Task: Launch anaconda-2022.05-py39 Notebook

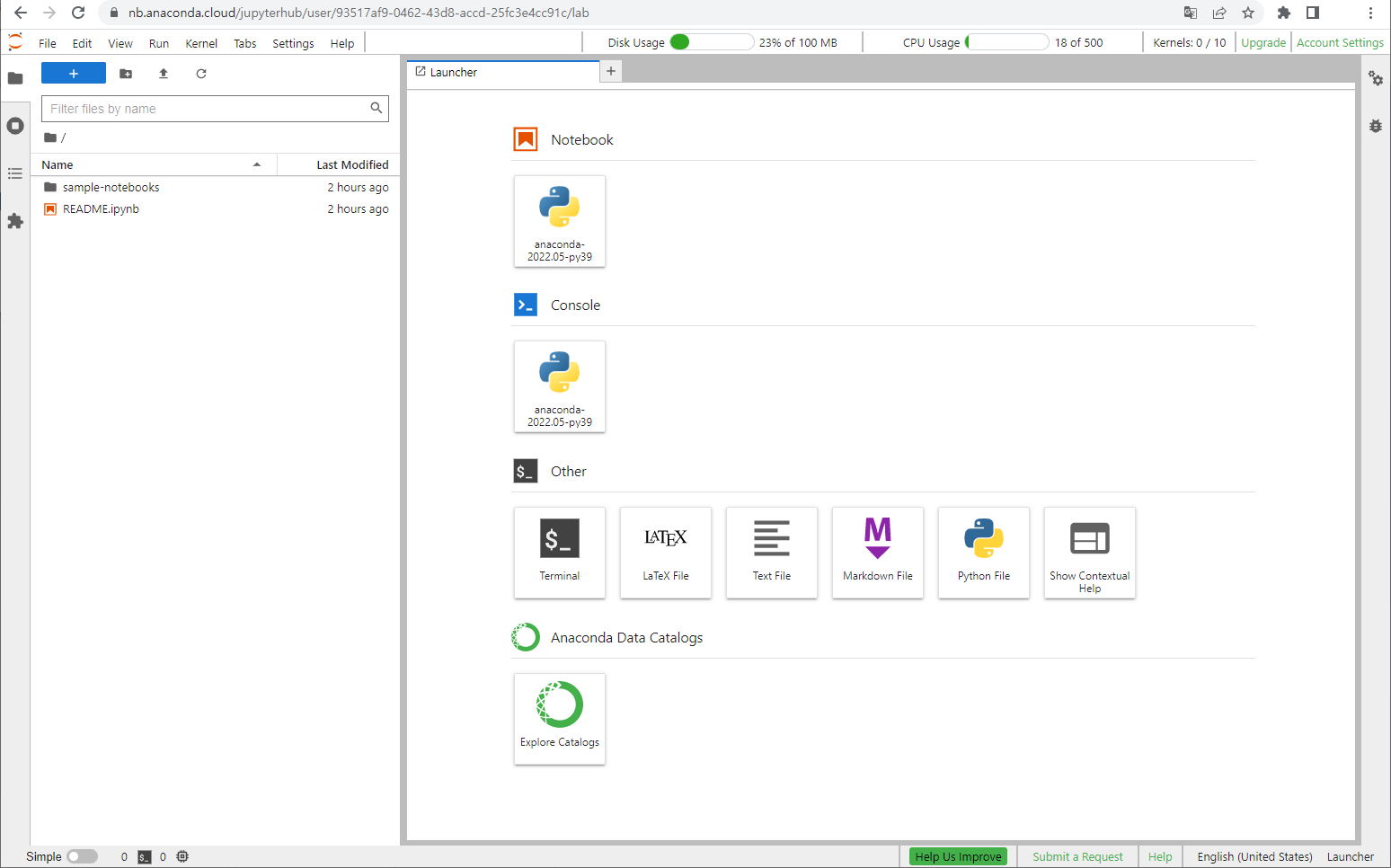Action: (560, 221)
